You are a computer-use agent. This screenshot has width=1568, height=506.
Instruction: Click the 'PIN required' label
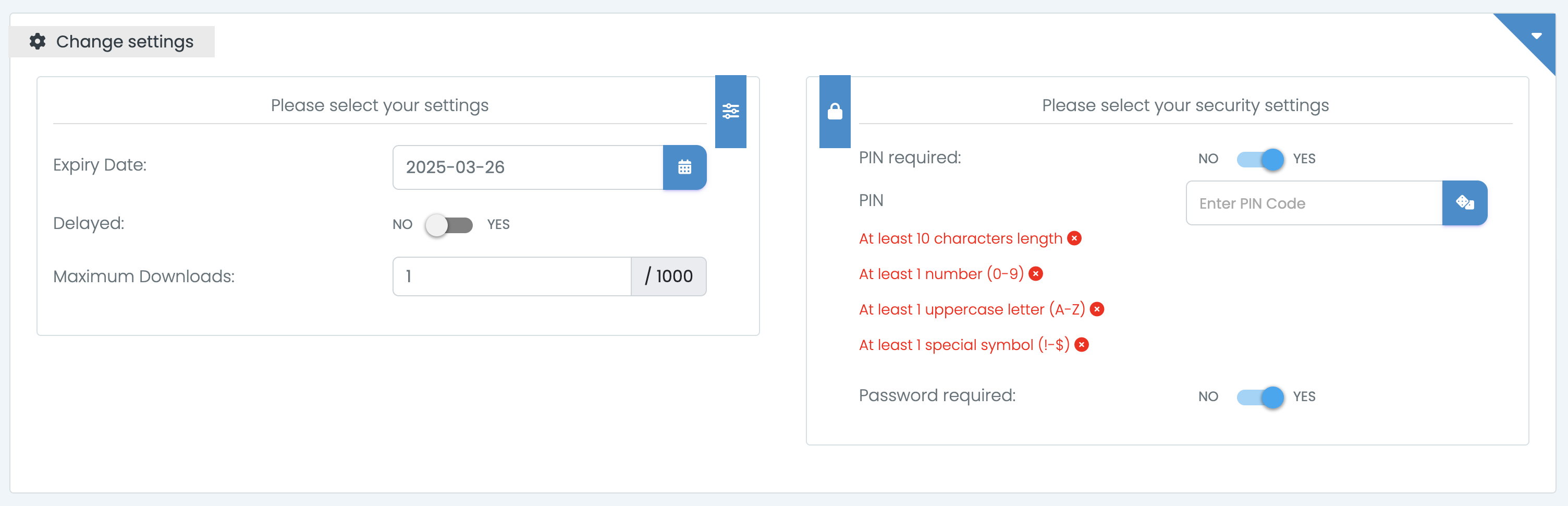point(910,157)
